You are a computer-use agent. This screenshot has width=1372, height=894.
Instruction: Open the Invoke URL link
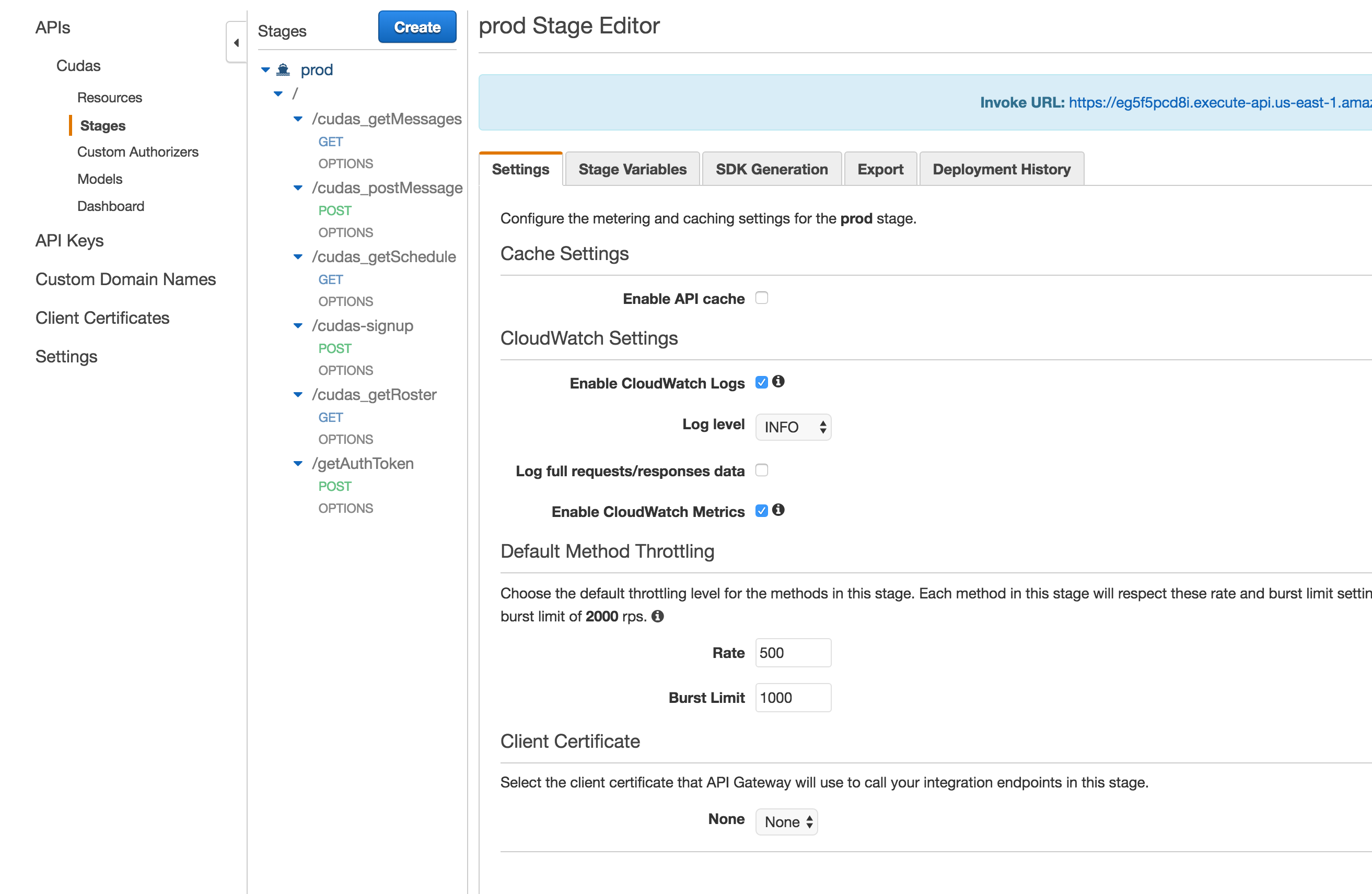(x=1220, y=102)
